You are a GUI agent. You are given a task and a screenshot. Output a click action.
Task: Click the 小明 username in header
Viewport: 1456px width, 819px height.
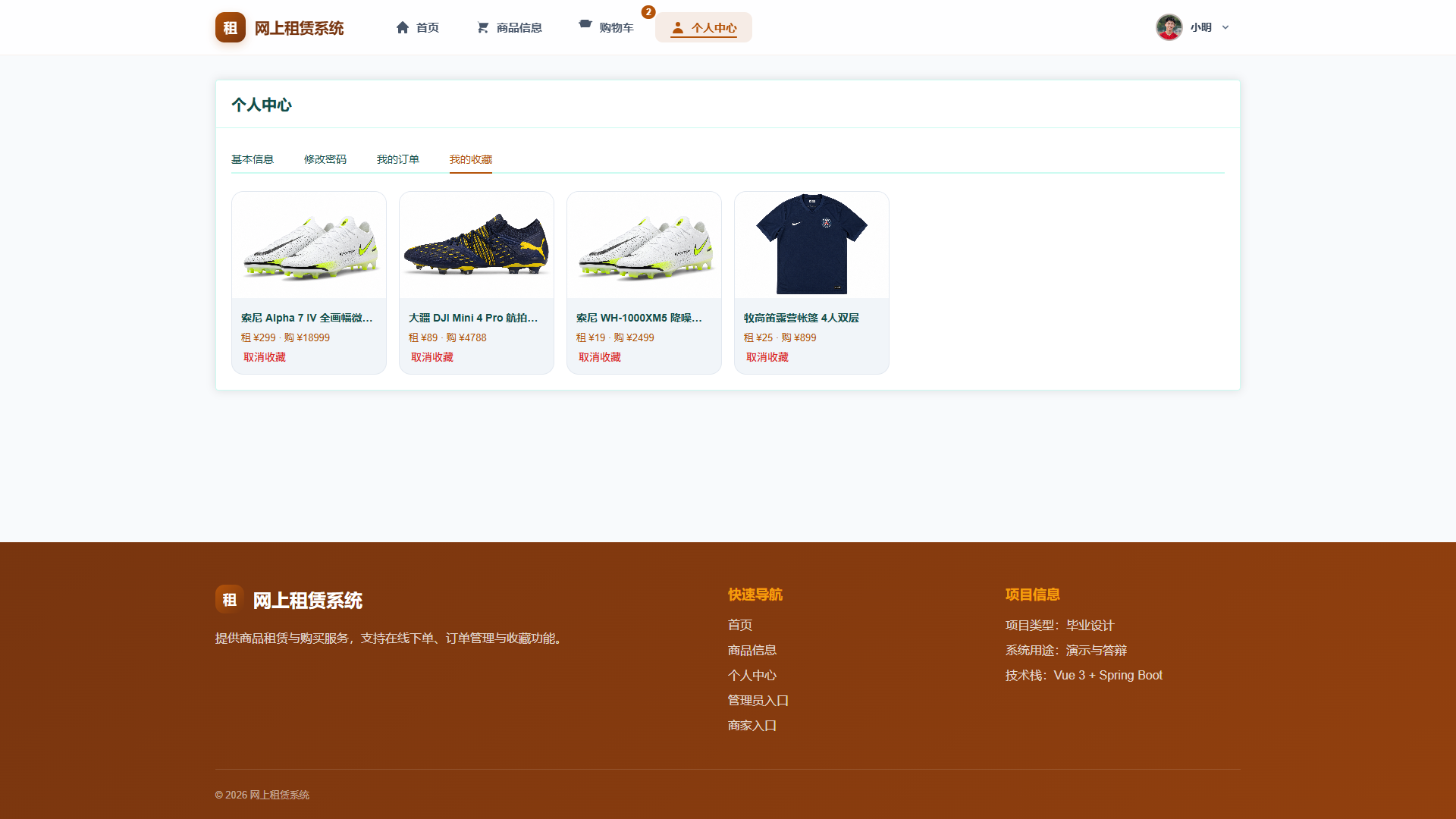pyautogui.click(x=1201, y=27)
